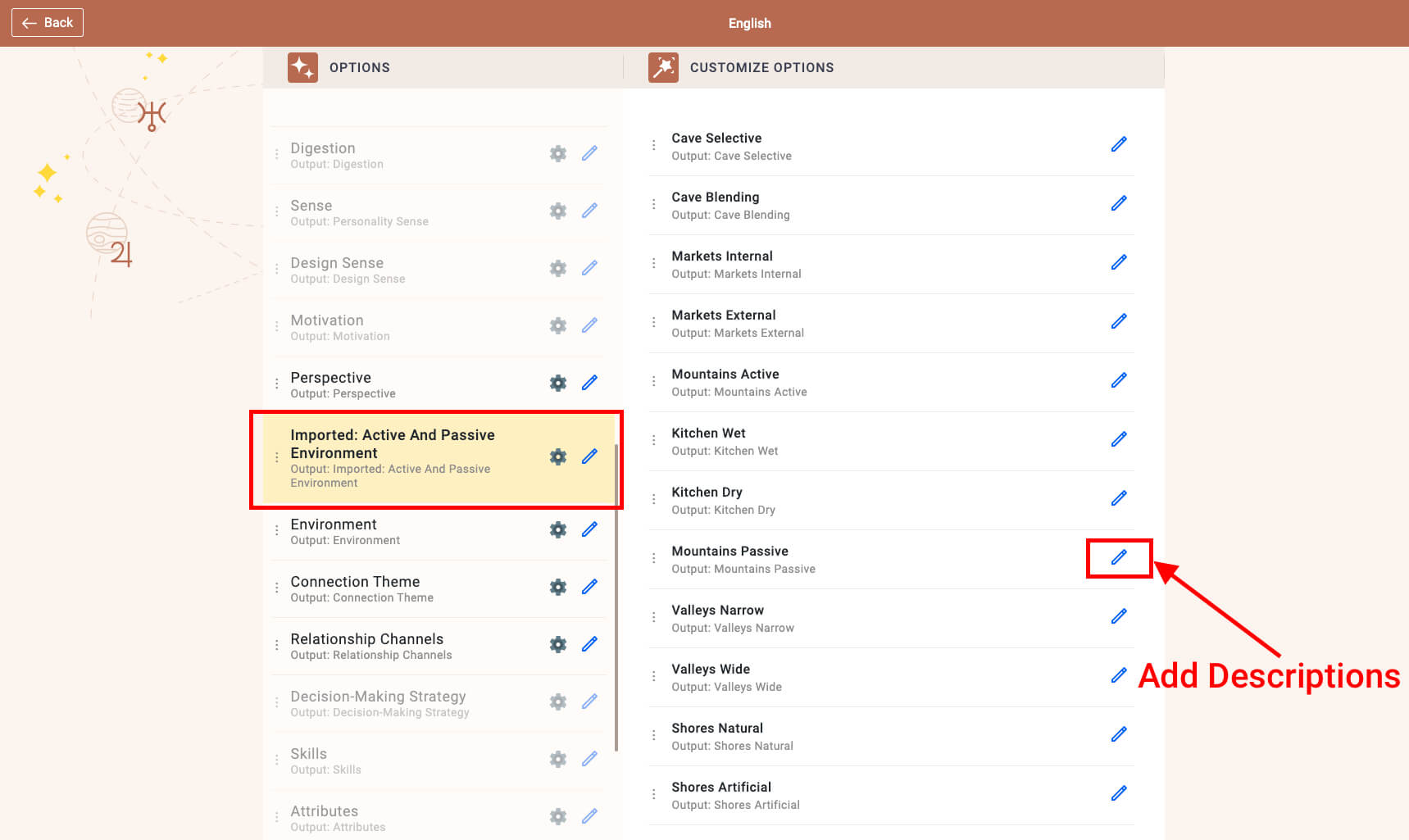The width and height of the screenshot is (1409, 840).
Task: Click the Output: Mountains Active subtitle
Action: 739,392
